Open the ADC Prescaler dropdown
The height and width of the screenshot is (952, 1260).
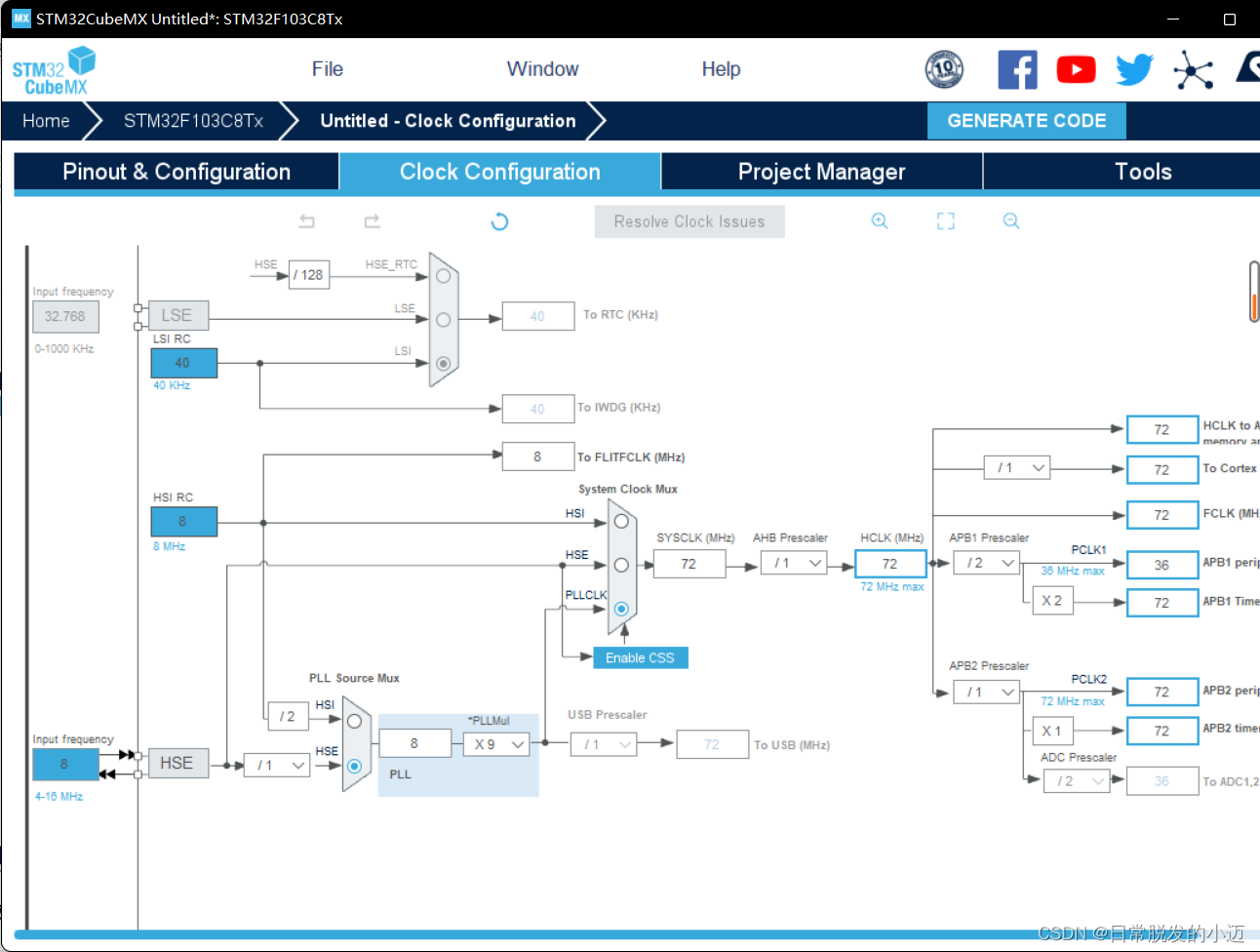coord(1078,781)
